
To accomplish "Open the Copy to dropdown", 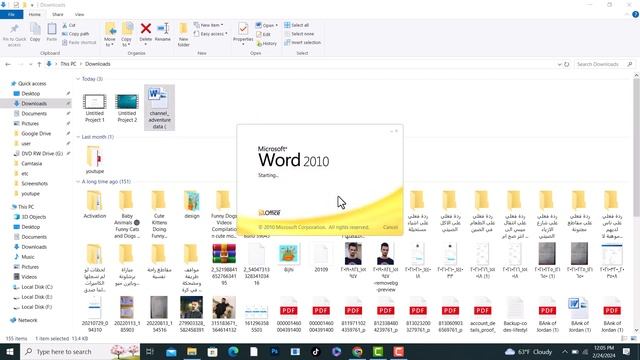I will click(127, 42).
